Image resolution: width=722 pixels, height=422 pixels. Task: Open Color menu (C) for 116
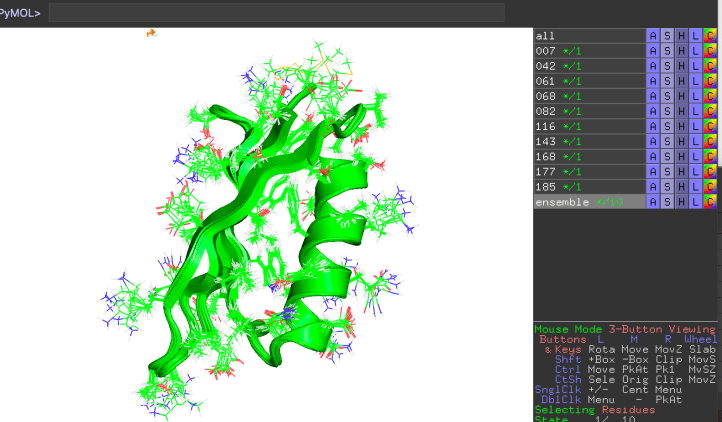click(710, 127)
